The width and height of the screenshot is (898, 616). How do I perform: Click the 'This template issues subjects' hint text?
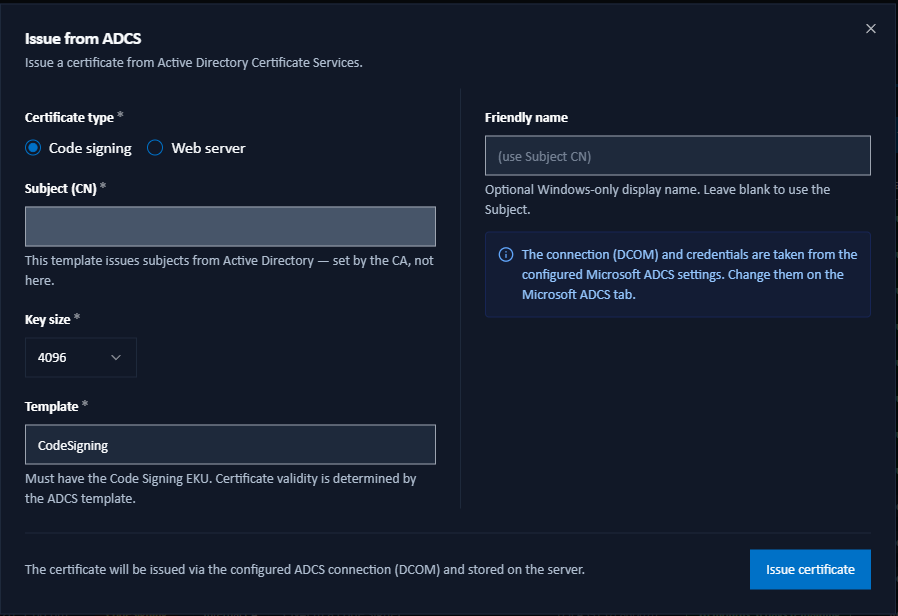(229, 270)
